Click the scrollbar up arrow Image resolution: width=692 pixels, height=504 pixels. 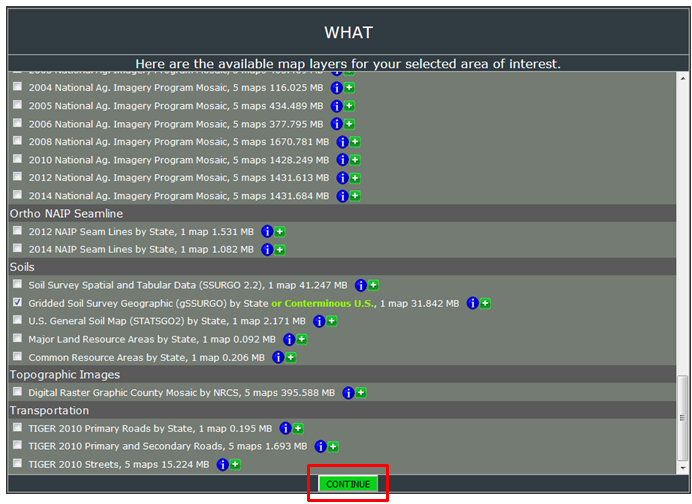[682, 78]
